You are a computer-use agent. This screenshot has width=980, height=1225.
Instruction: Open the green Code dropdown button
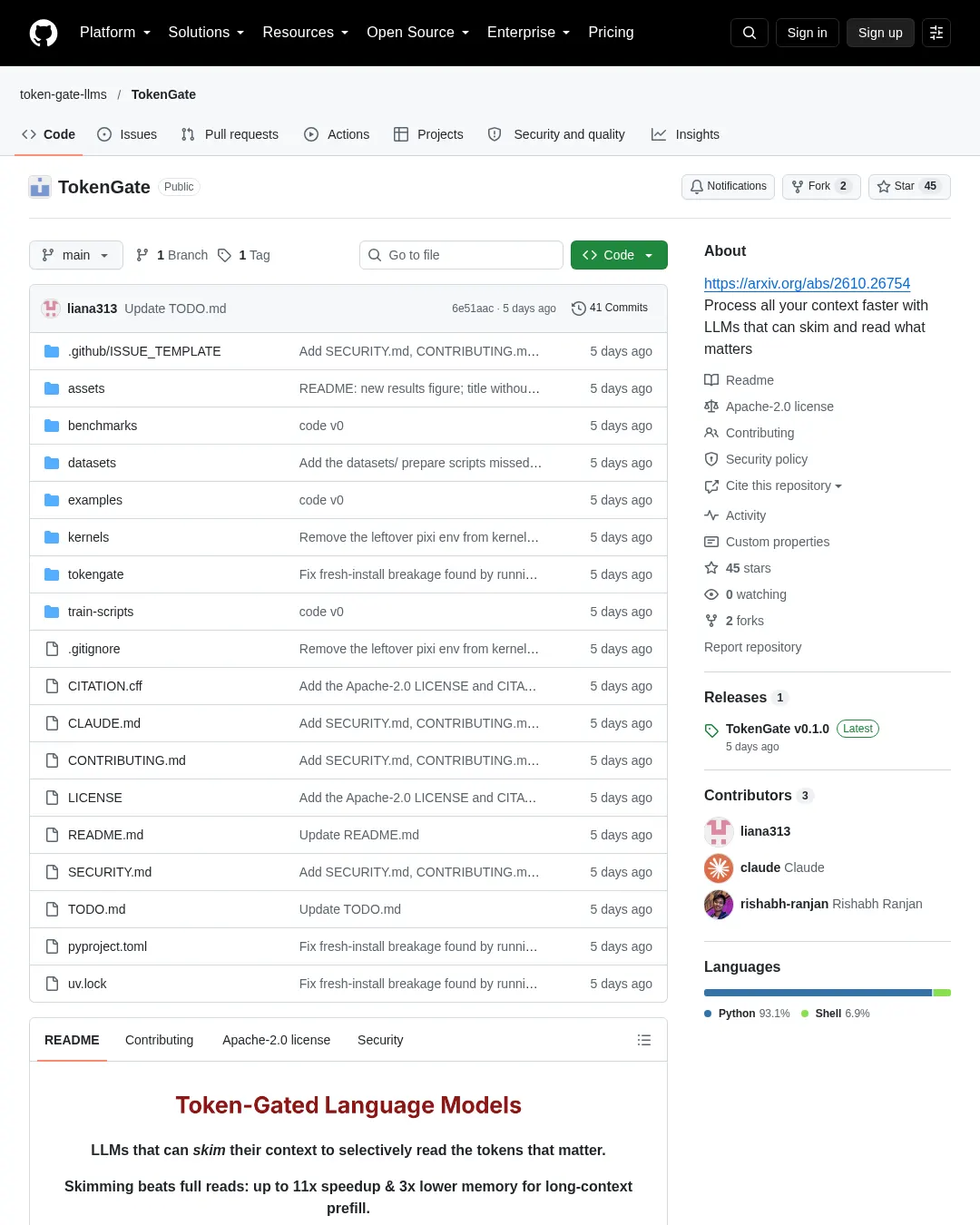[619, 255]
